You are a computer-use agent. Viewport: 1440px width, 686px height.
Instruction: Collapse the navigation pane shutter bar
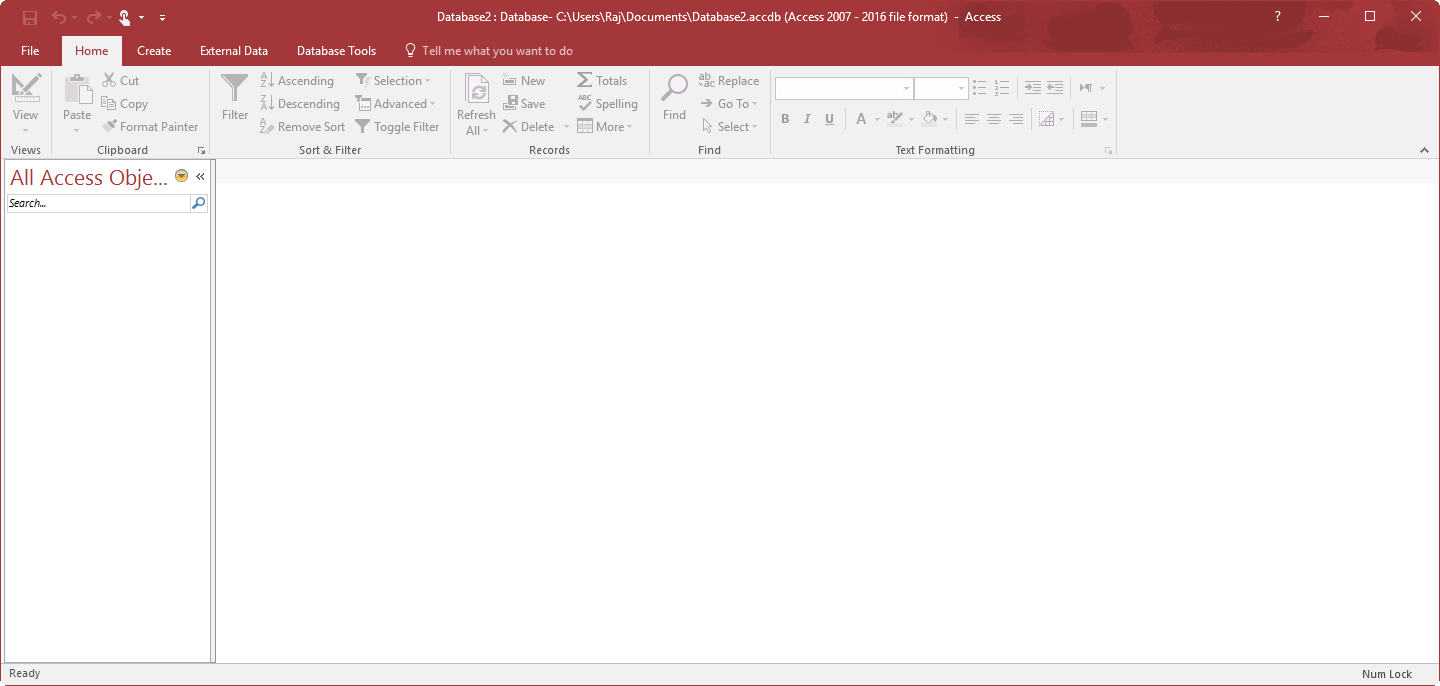[x=200, y=176]
